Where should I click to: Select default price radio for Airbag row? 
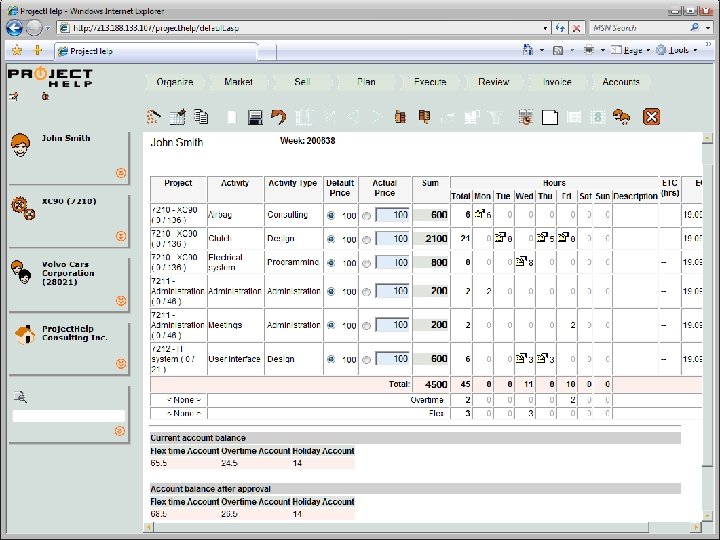point(331,215)
